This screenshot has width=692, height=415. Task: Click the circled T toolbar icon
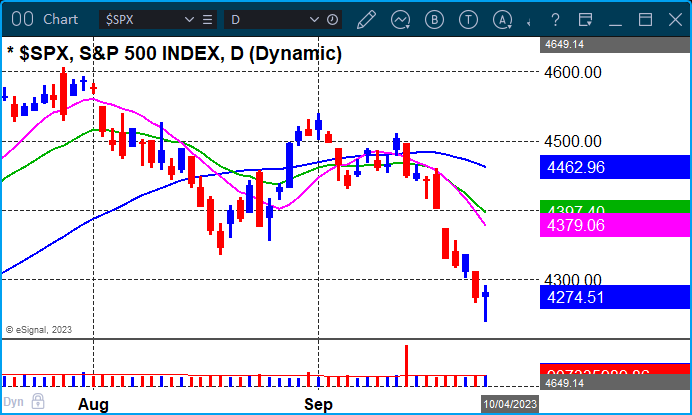tap(468, 20)
